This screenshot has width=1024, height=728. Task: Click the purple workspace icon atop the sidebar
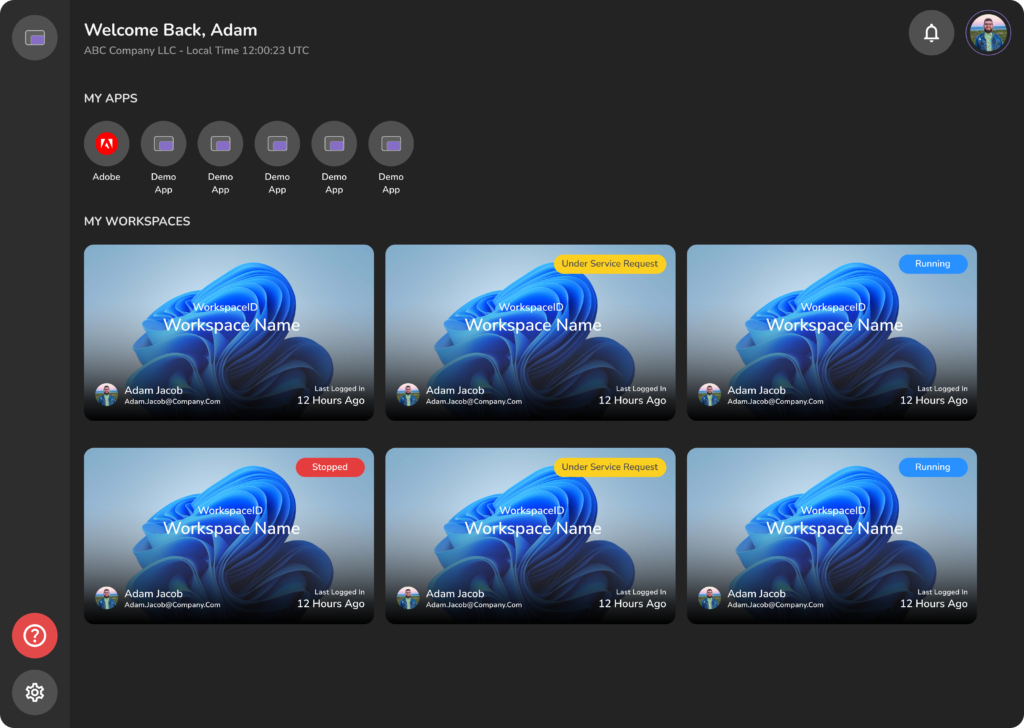[35, 38]
